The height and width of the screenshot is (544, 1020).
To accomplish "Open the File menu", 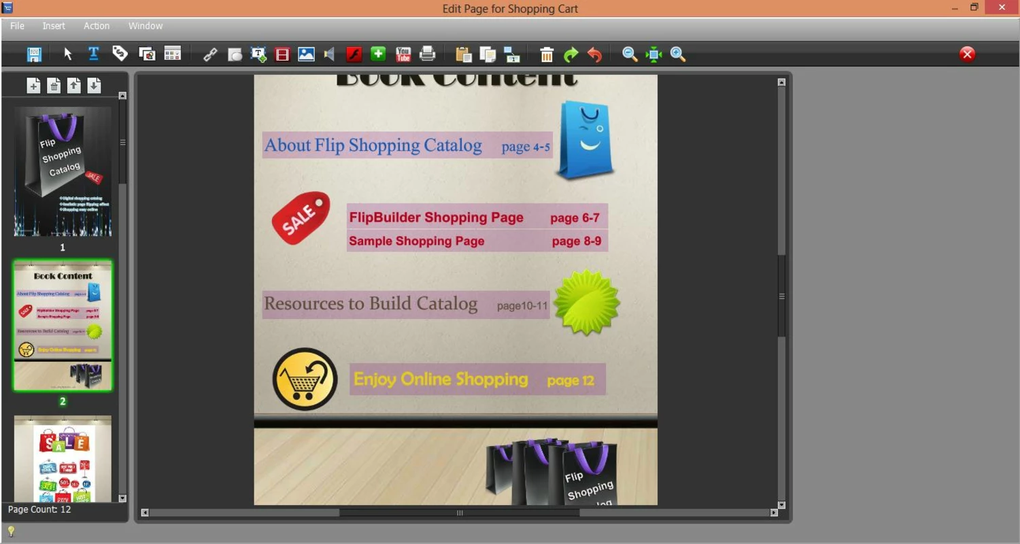I will click(18, 26).
